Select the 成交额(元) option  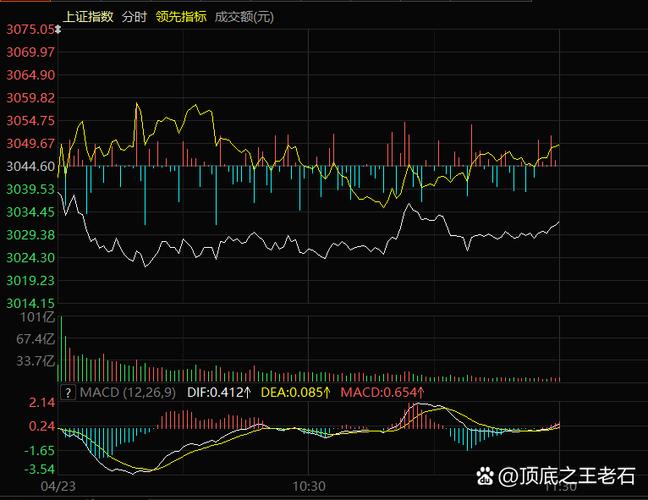coord(244,17)
